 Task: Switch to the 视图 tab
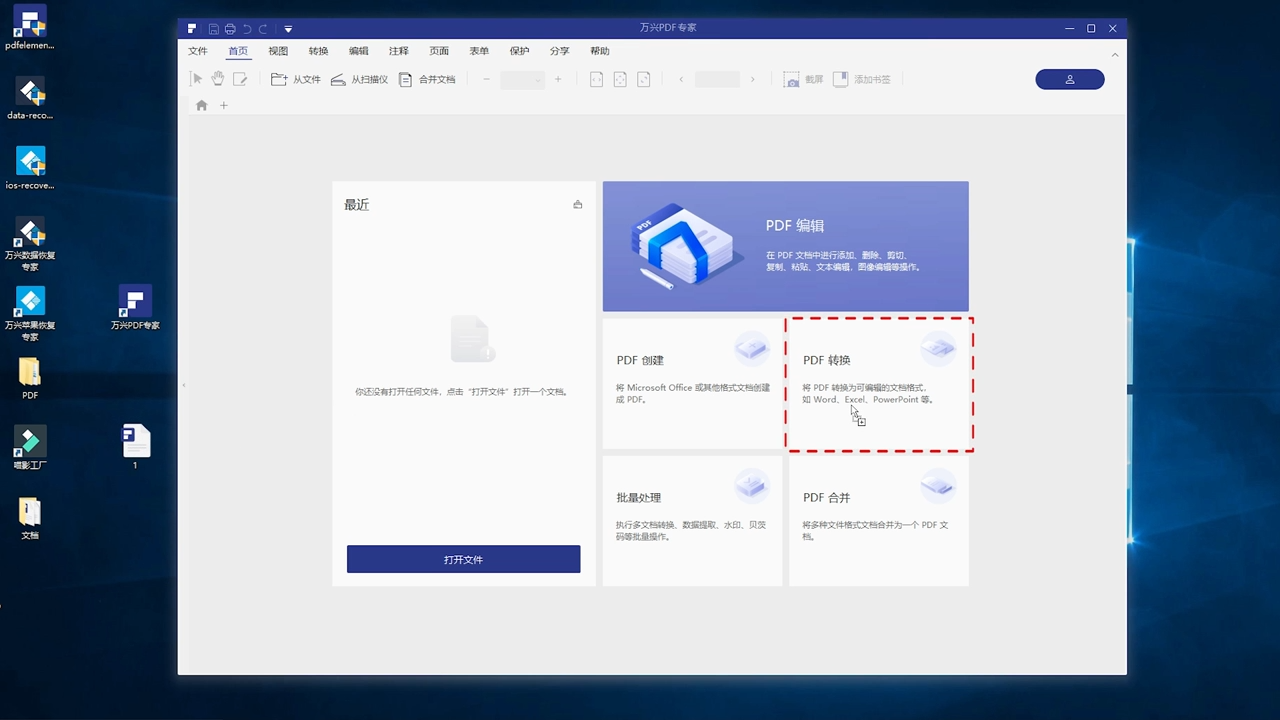(x=278, y=51)
